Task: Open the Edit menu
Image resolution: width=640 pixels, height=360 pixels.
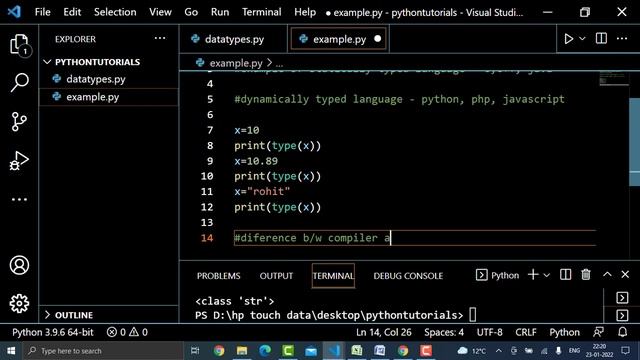Action: click(72, 12)
